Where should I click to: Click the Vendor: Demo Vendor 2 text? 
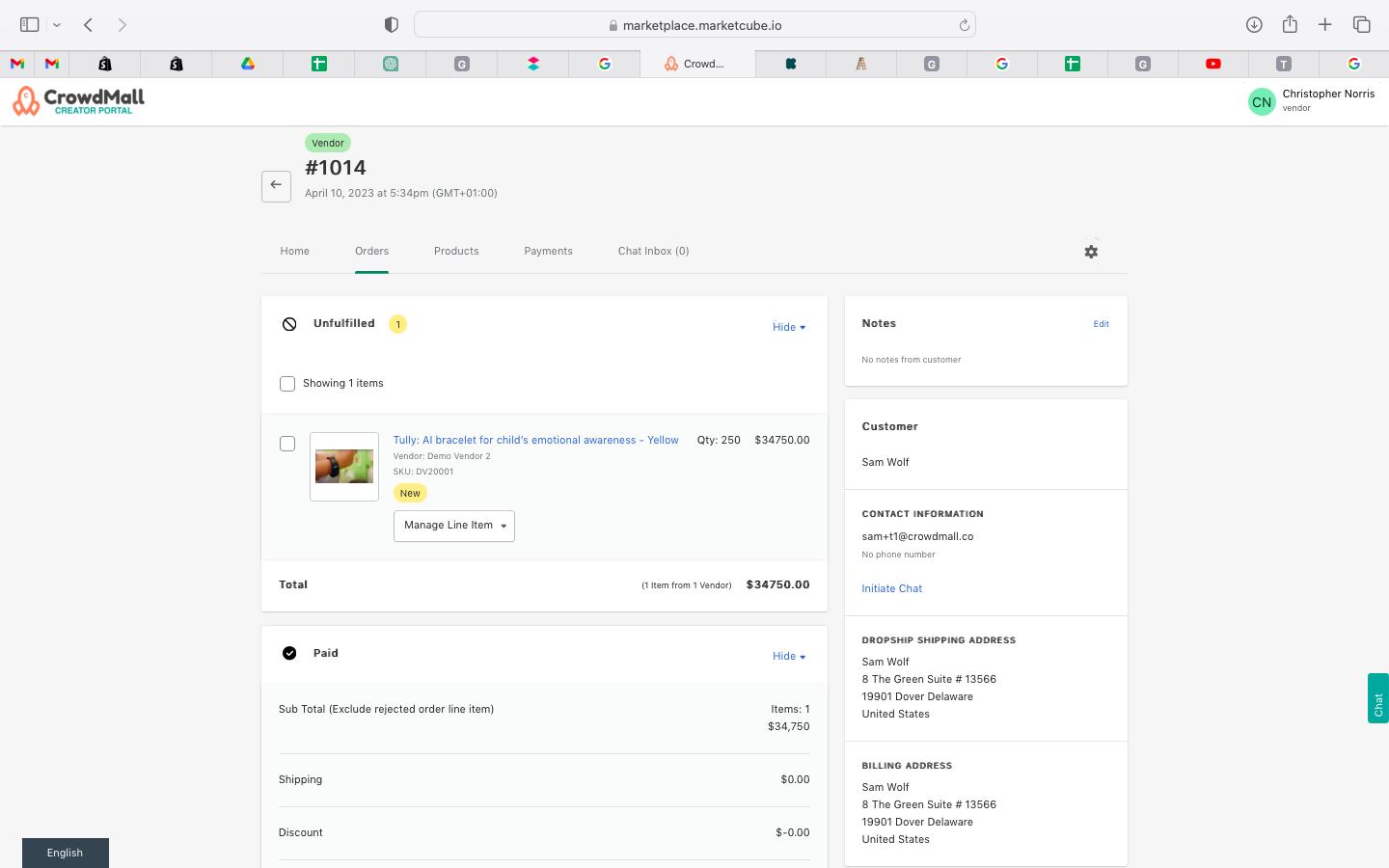[442, 456]
